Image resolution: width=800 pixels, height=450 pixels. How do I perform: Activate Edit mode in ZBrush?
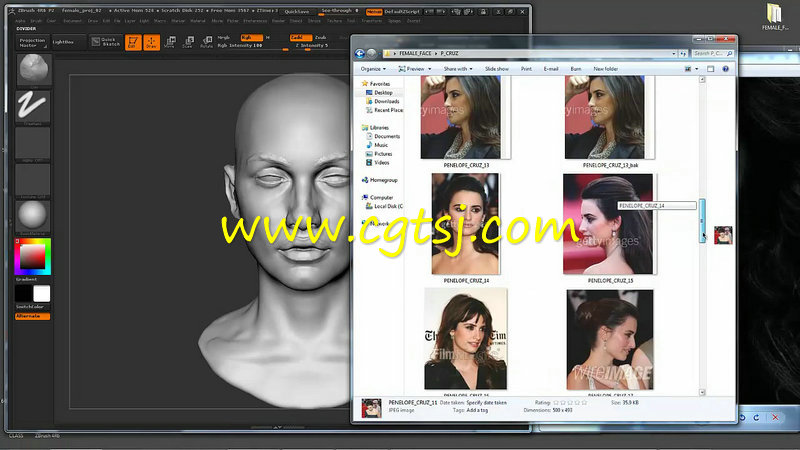pos(133,42)
